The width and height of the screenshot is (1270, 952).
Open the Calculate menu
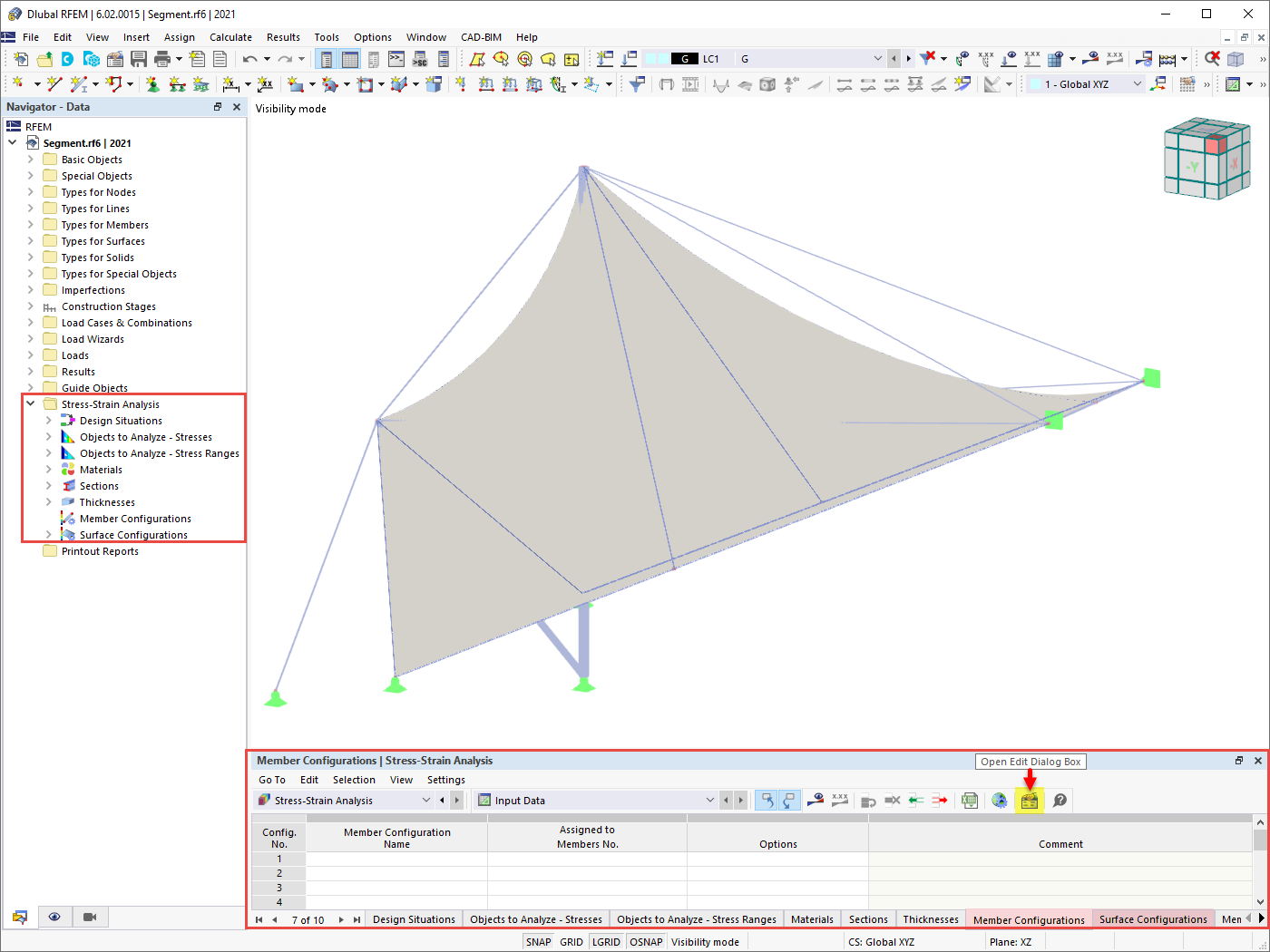[x=230, y=37]
